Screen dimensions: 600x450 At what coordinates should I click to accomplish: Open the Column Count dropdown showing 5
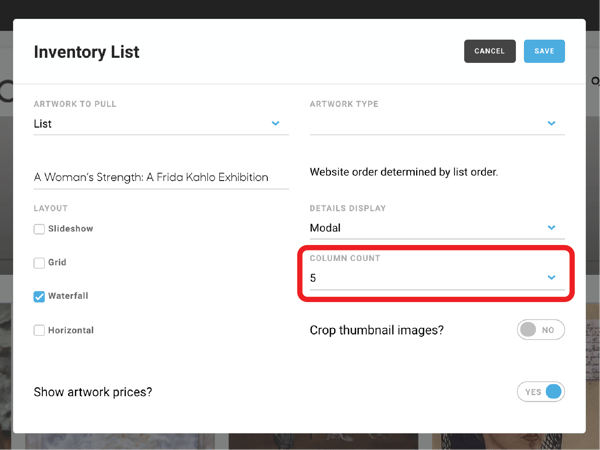coord(437,278)
